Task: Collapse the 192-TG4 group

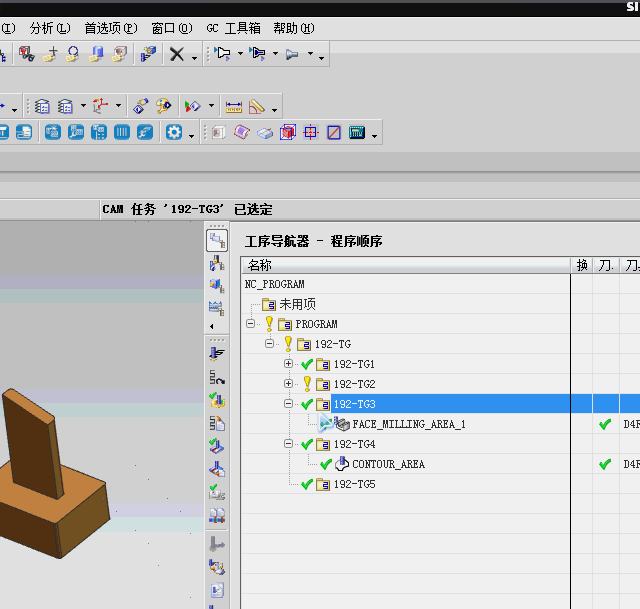Action: (289, 443)
